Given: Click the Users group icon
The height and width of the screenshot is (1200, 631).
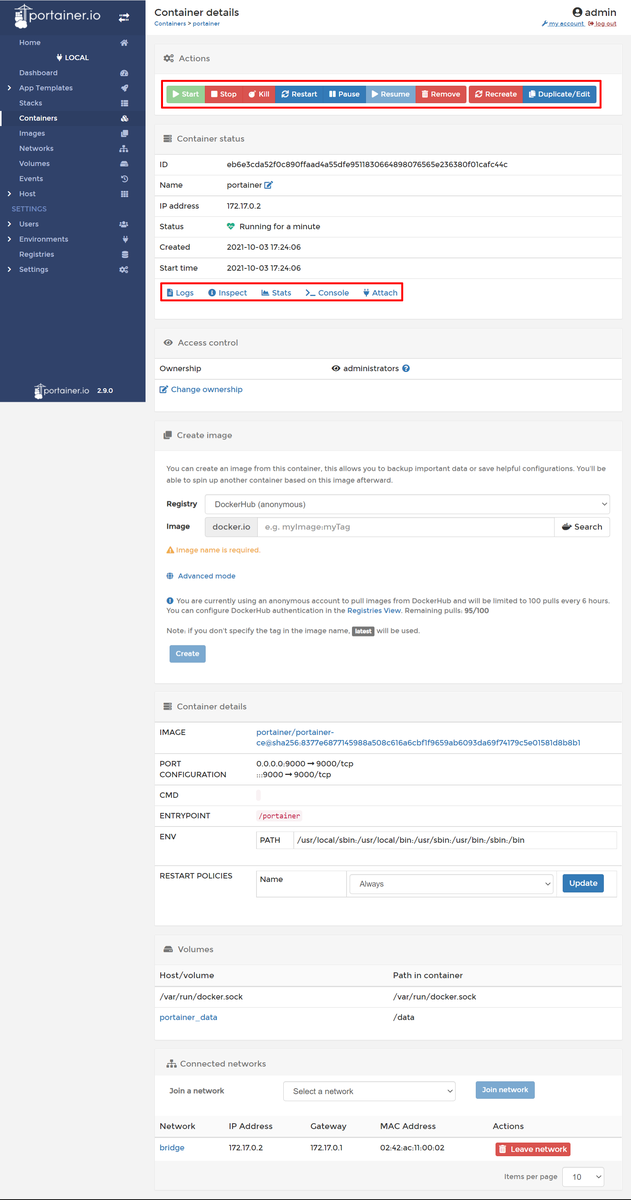Looking at the screenshot, I should pyautogui.click(x=124, y=224).
